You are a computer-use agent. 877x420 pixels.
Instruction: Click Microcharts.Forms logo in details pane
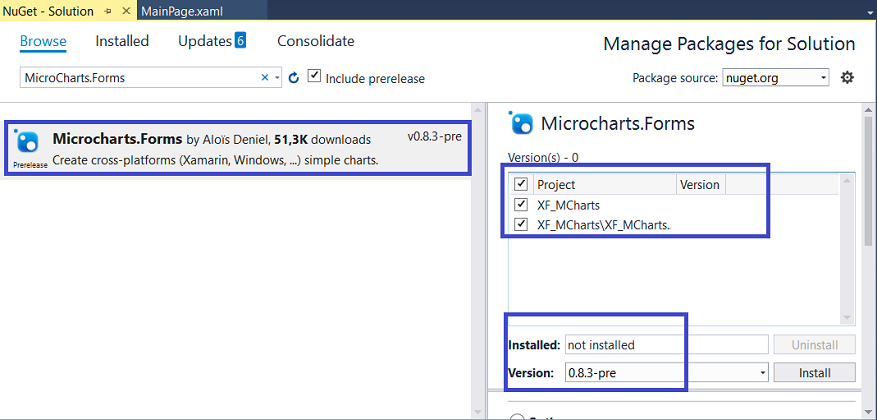coord(521,124)
